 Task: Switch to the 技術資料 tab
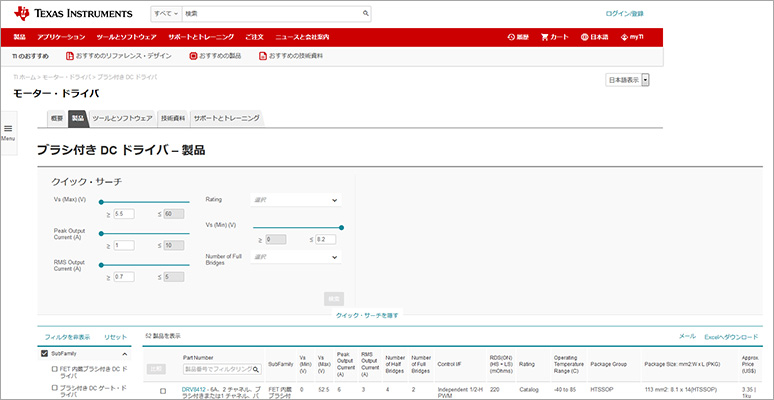[173, 119]
